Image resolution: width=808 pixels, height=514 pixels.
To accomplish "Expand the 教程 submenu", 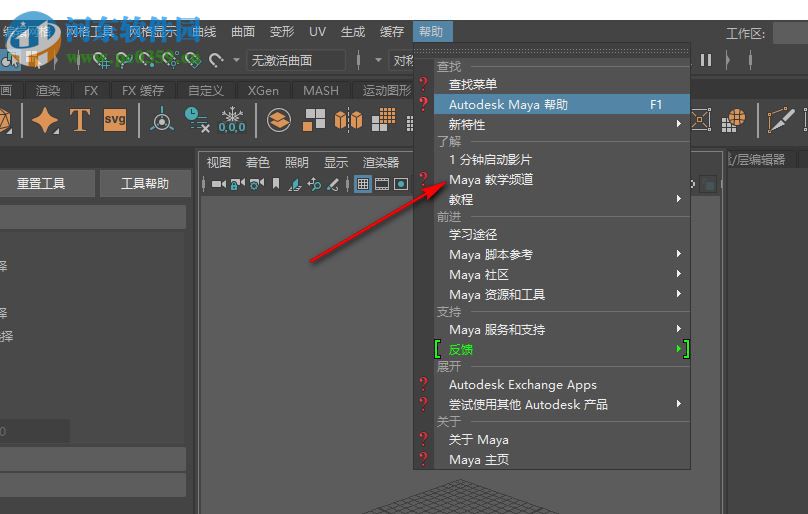I will tap(562, 200).
